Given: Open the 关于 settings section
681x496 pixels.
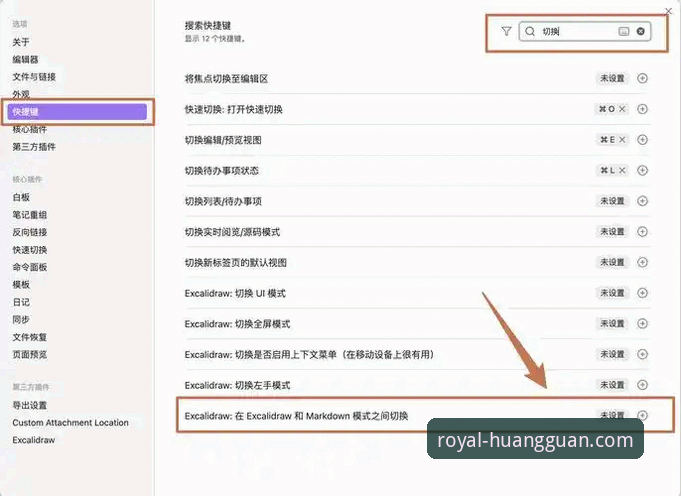Looking at the screenshot, I should (21, 42).
